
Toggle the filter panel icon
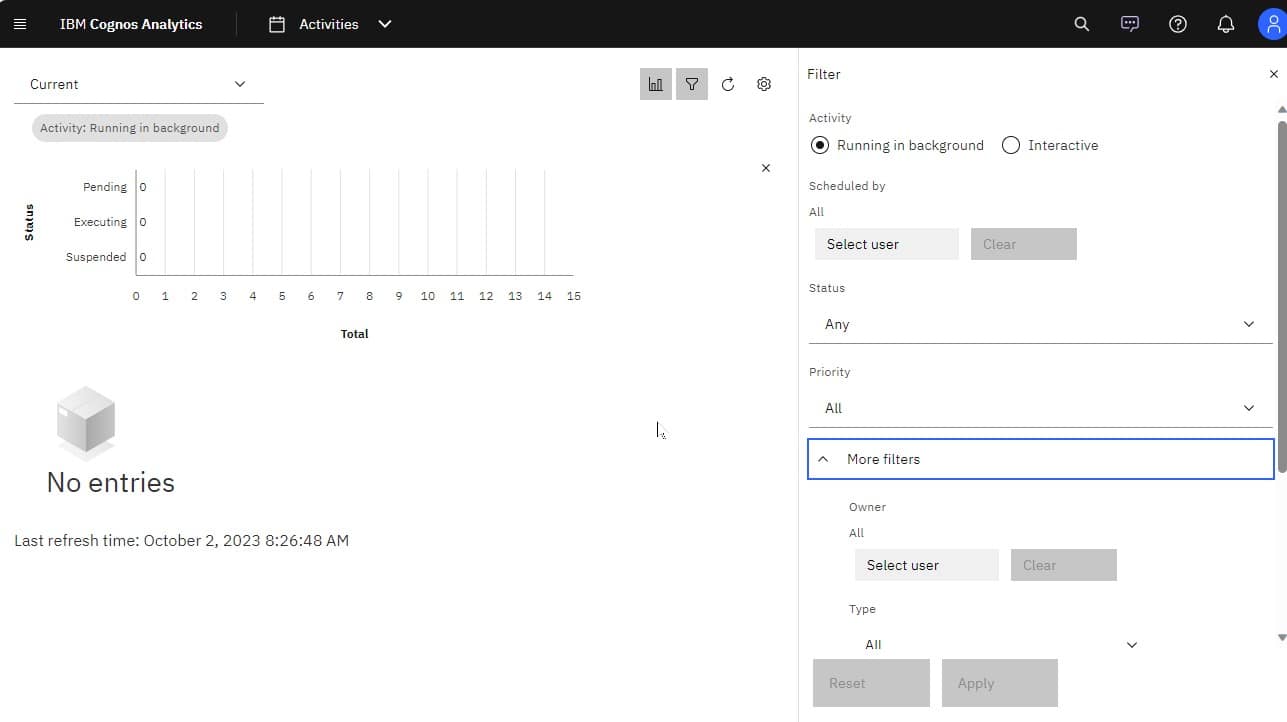pyautogui.click(x=691, y=84)
